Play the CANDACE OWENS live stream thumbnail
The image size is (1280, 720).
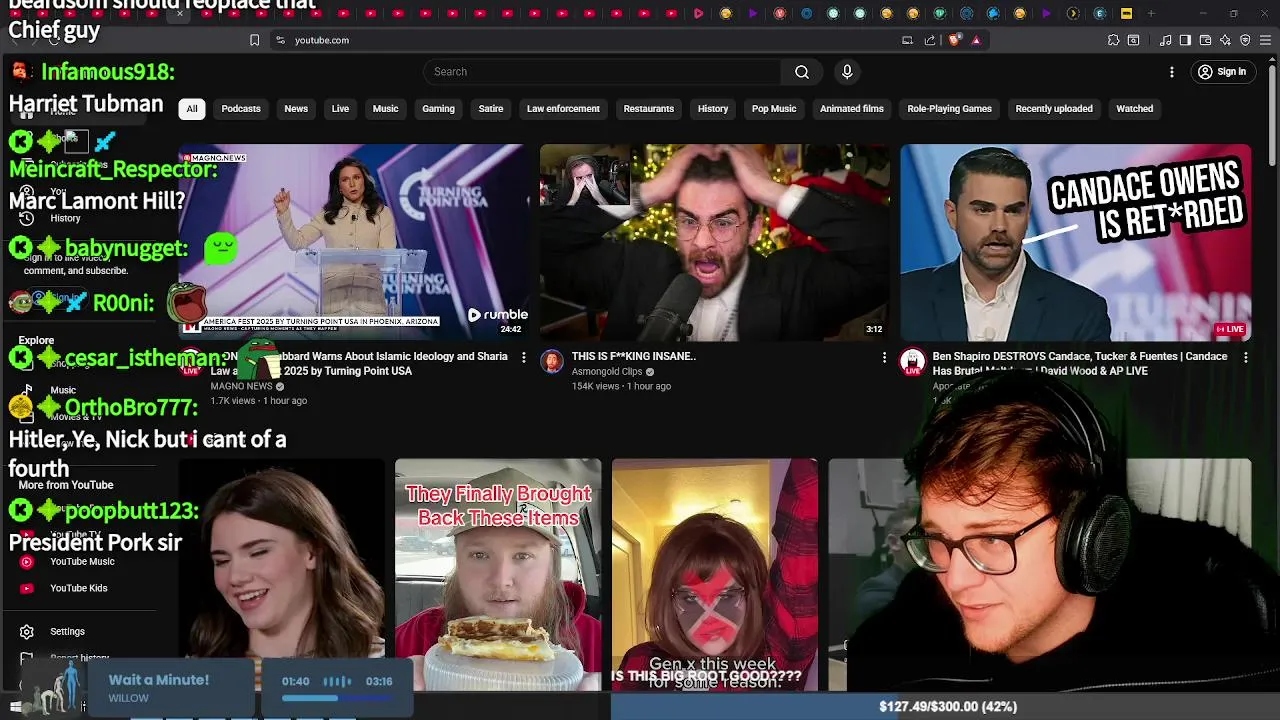(1075, 242)
